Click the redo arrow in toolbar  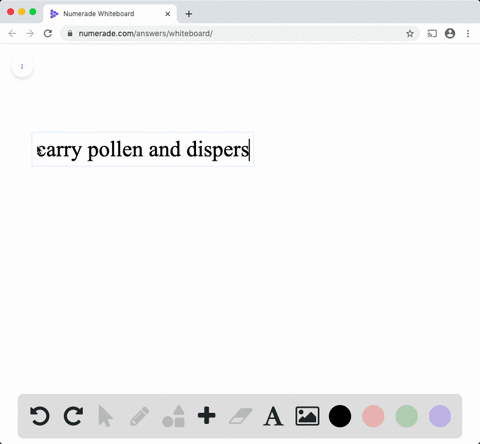(x=73, y=416)
